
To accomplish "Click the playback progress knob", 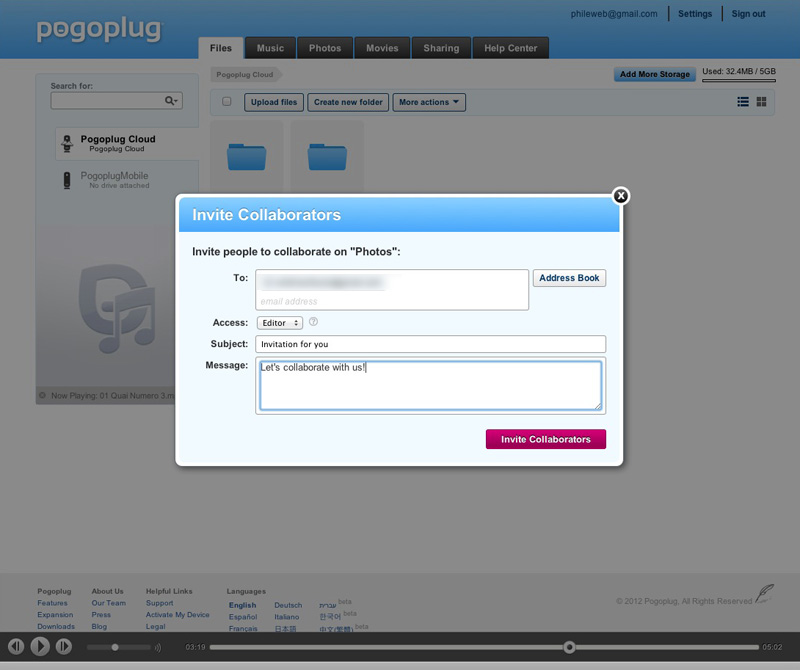I will click(x=569, y=647).
